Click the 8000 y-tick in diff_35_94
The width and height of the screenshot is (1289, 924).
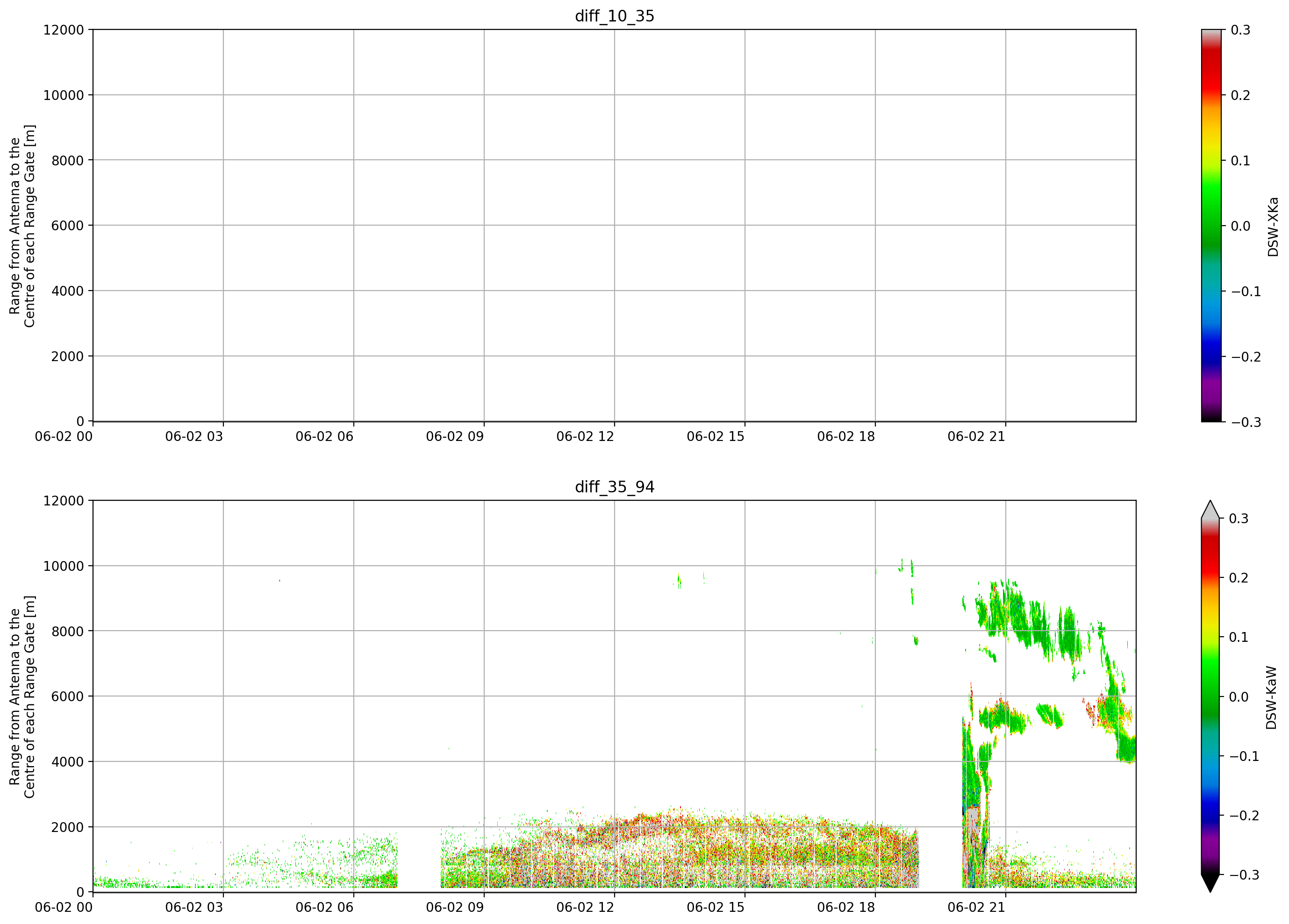68,631
